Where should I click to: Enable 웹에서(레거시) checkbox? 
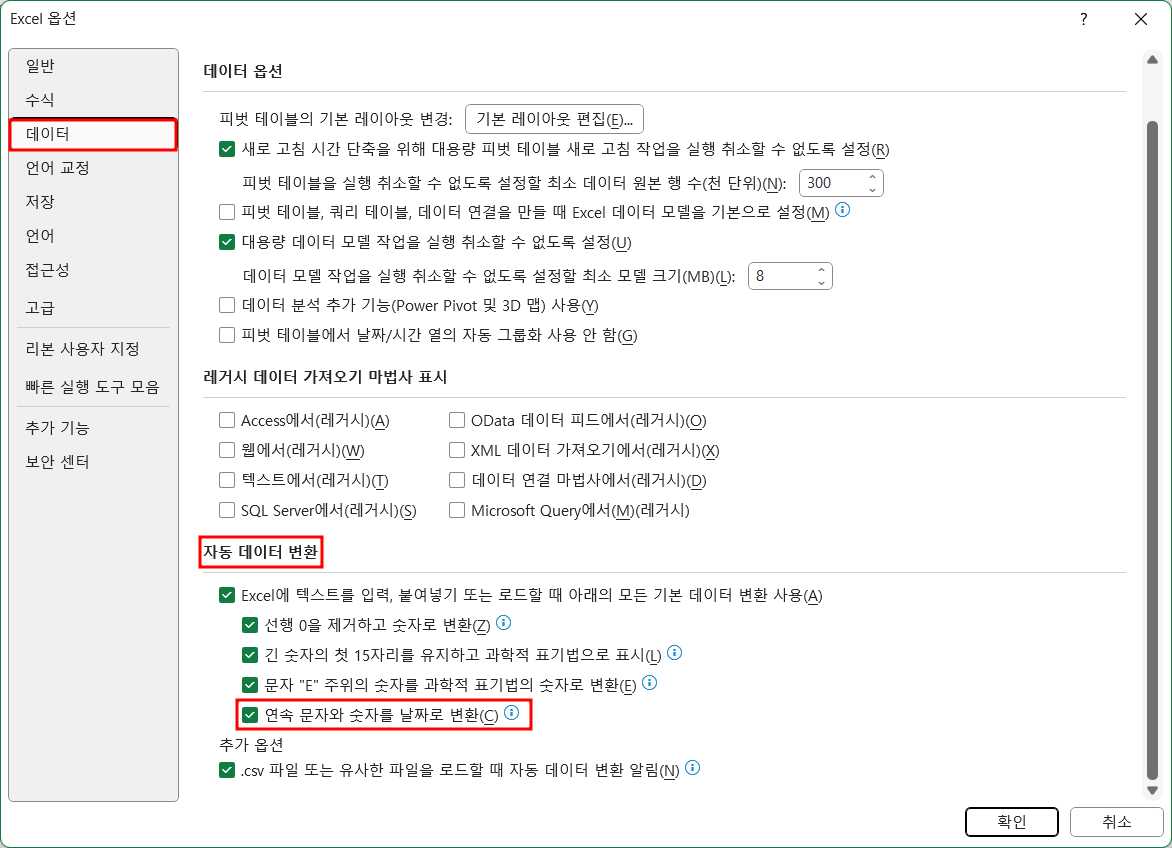tap(227, 450)
